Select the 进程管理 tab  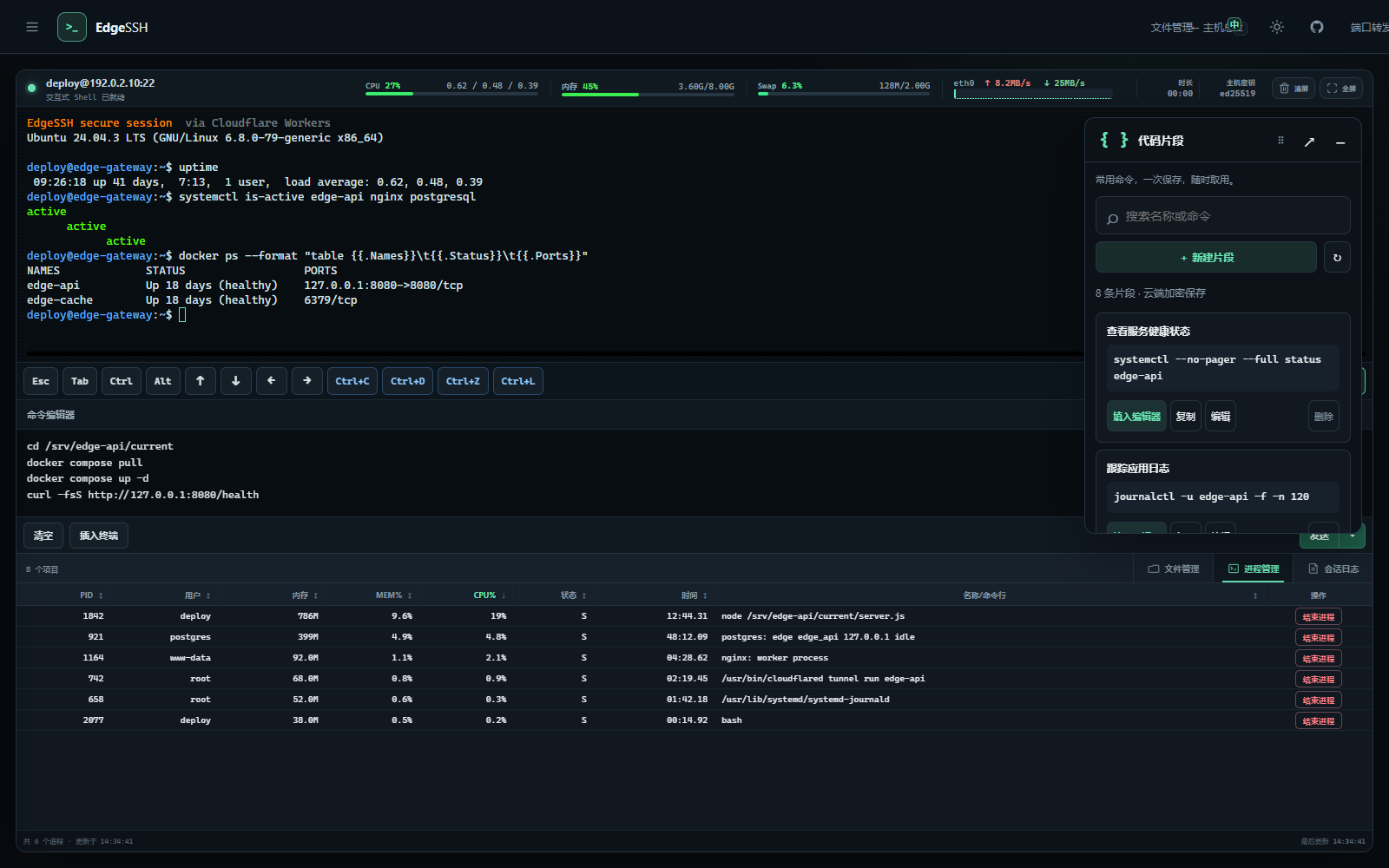tap(1253, 569)
